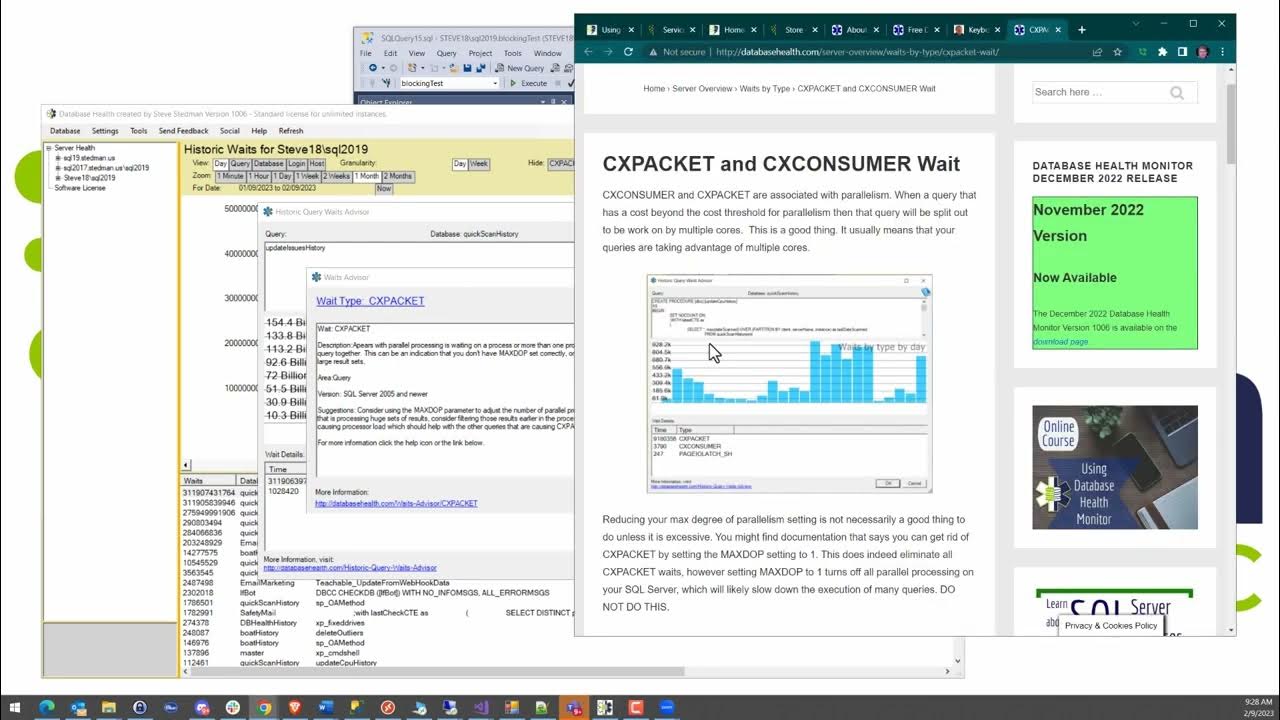Set View to Database in Historic Waits
Viewport: 1280px width, 720px height.
tap(268, 164)
